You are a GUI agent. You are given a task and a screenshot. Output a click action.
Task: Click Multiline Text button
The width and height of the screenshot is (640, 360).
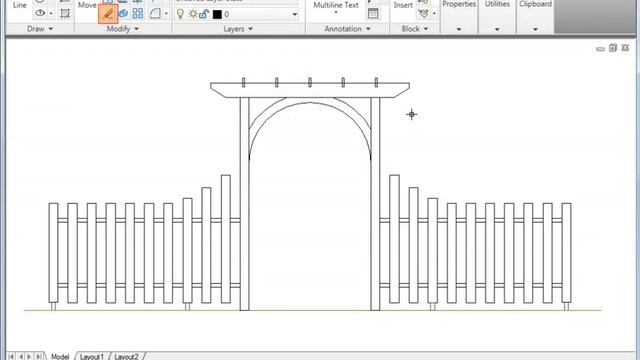(336, 6)
